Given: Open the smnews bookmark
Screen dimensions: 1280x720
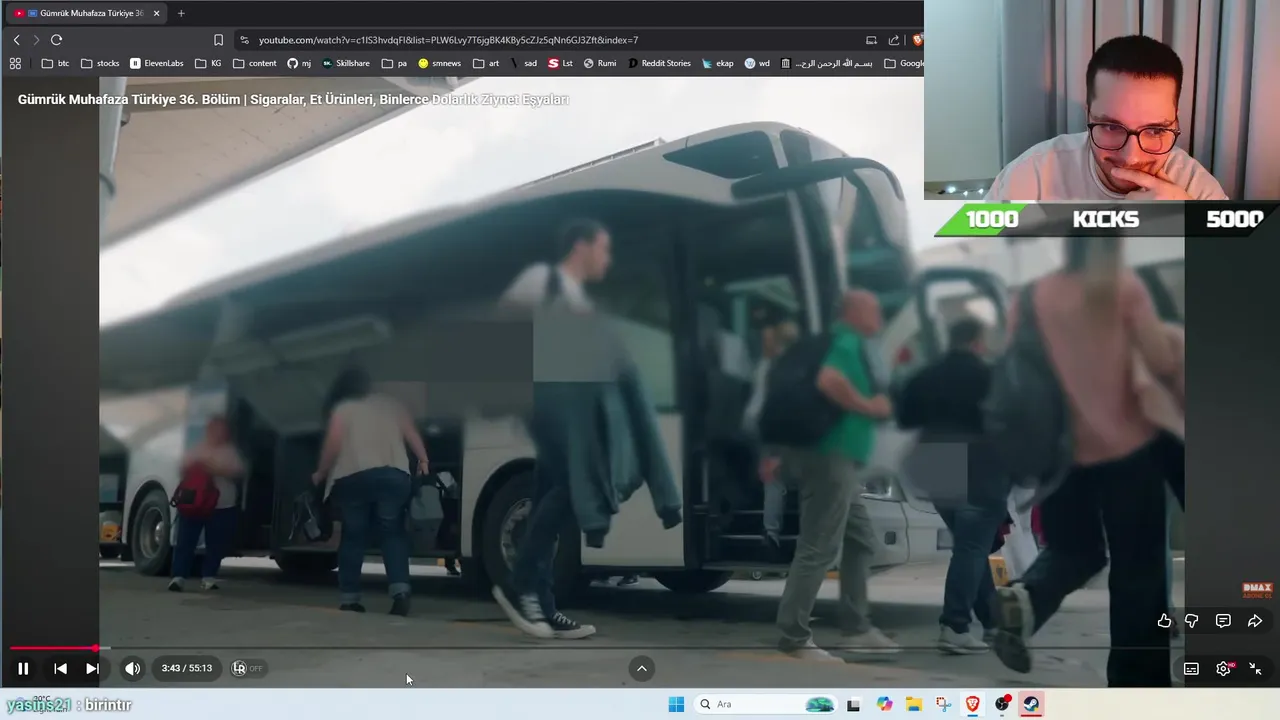Looking at the screenshot, I should click(x=440, y=63).
